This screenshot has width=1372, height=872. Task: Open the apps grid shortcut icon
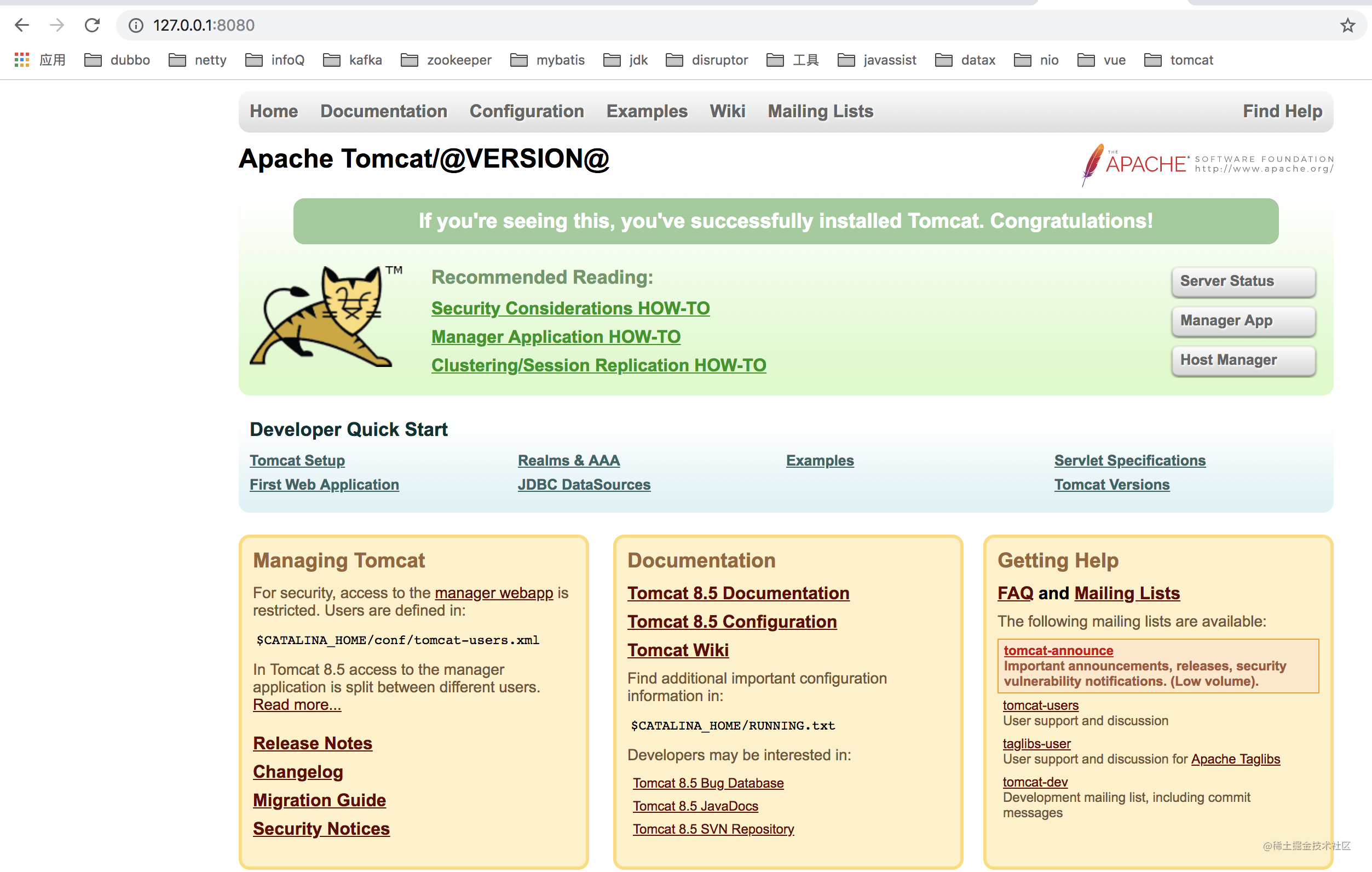[22, 60]
